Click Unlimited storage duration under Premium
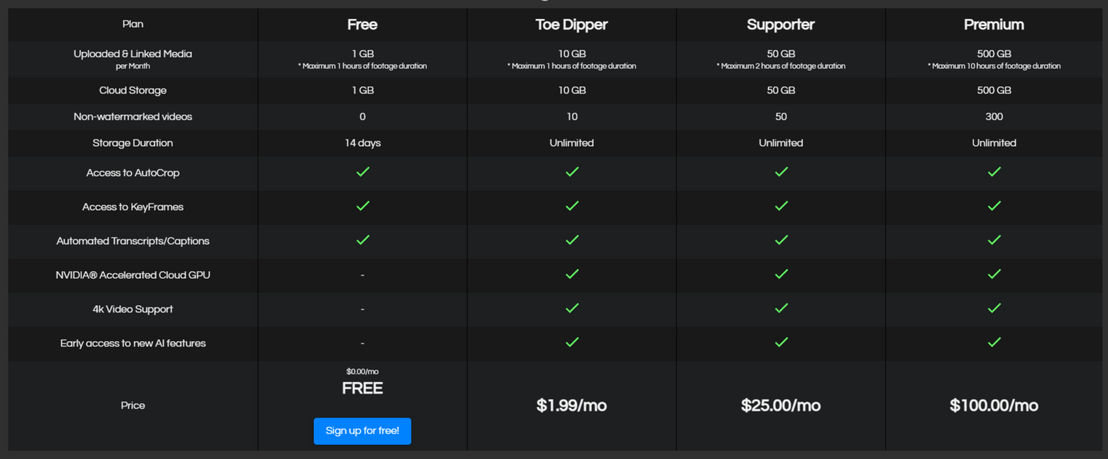The width and height of the screenshot is (1108, 459). tap(994, 143)
